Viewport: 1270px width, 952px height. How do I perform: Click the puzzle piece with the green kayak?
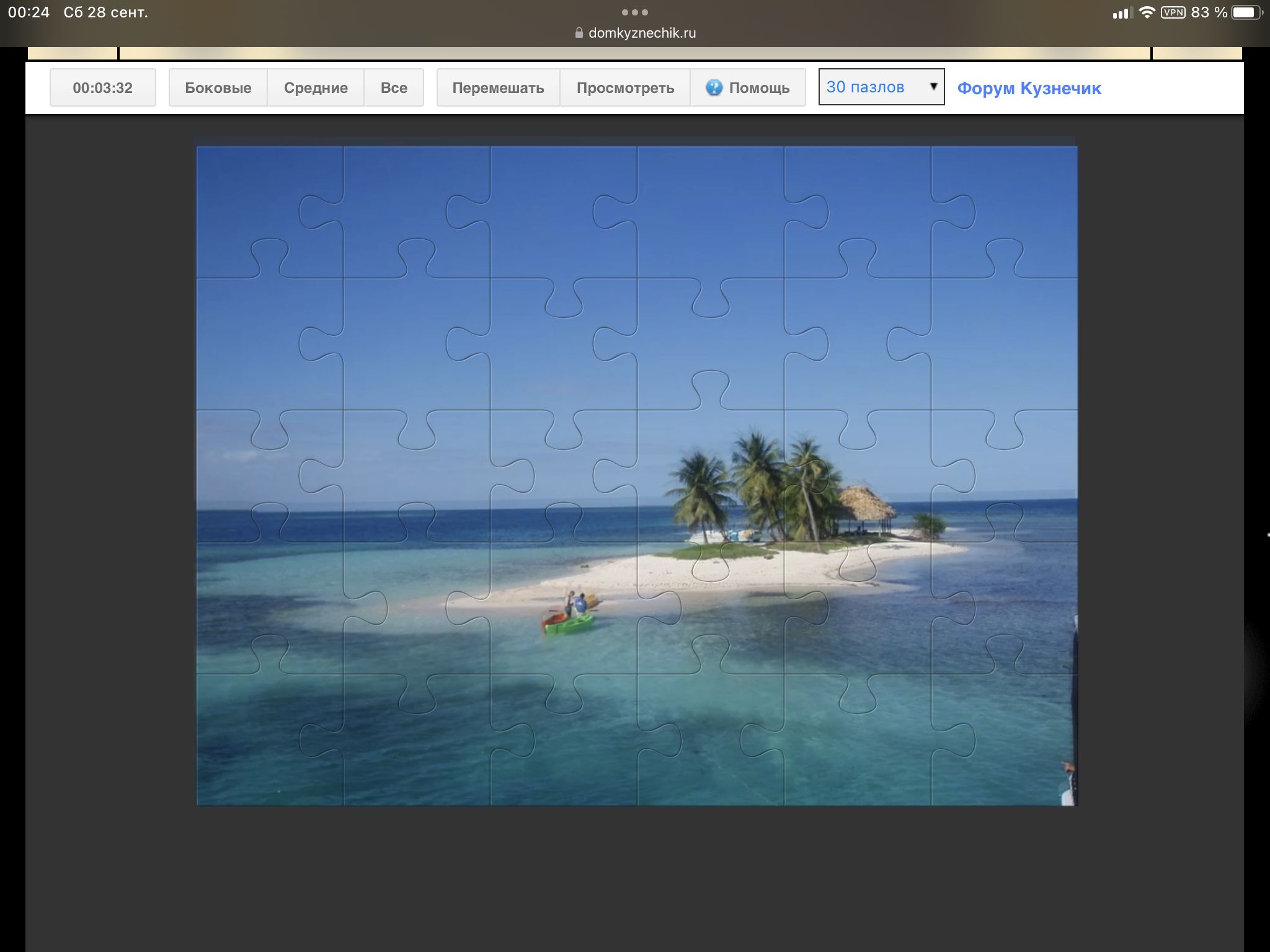point(564,607)
